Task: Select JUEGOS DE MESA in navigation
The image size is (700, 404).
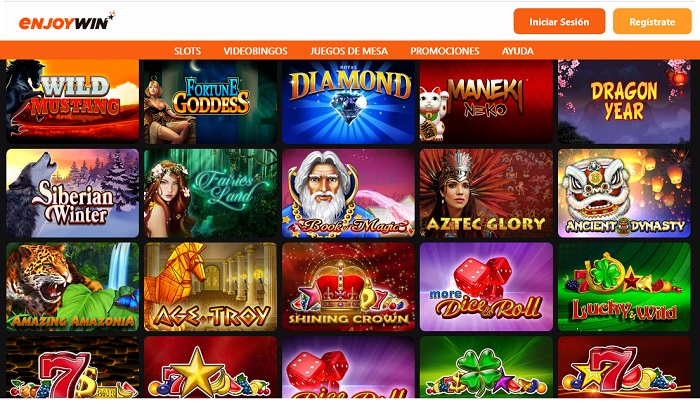Action: click(349, 51)
